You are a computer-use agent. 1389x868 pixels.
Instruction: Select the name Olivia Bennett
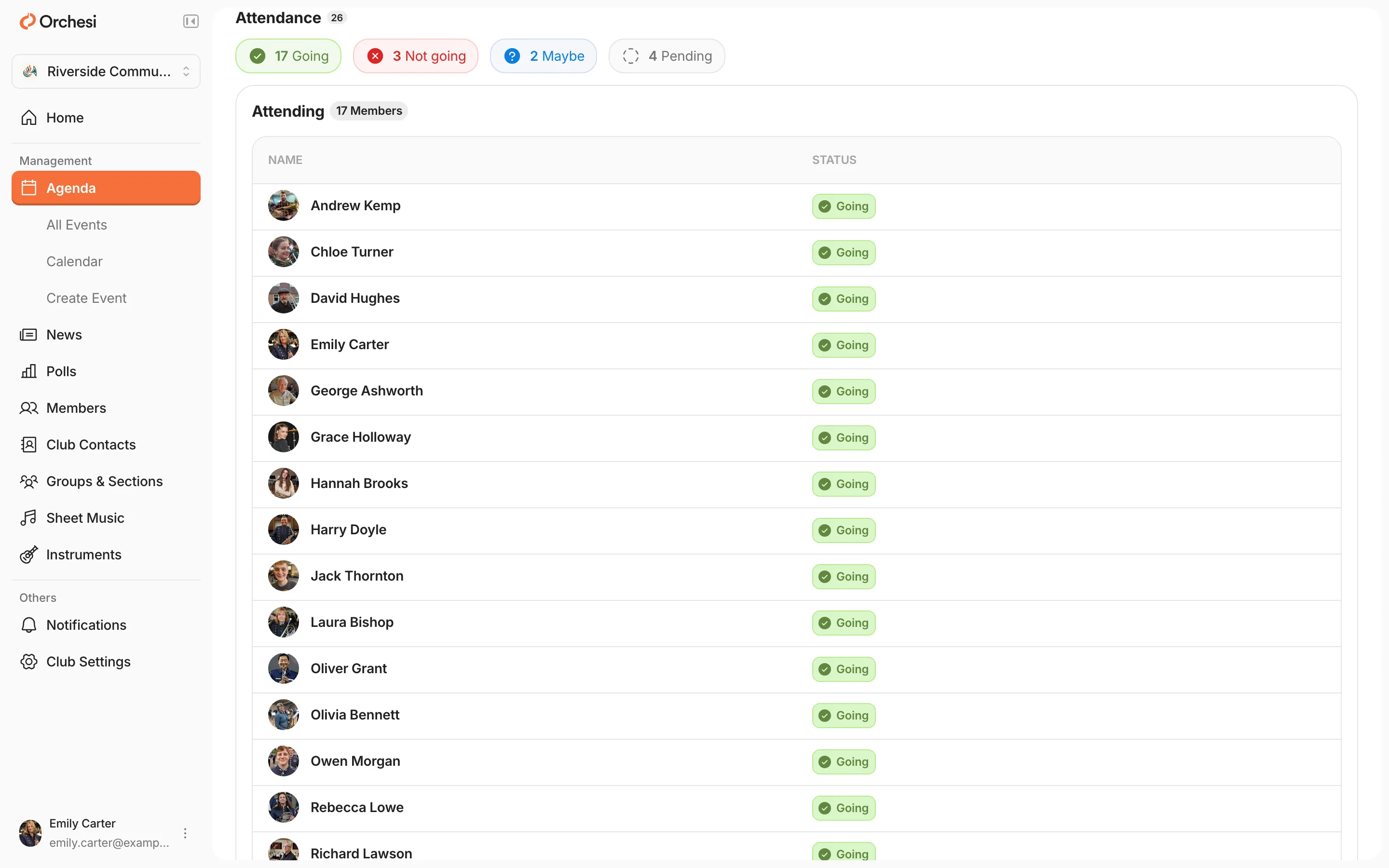(x=355, y=715)
